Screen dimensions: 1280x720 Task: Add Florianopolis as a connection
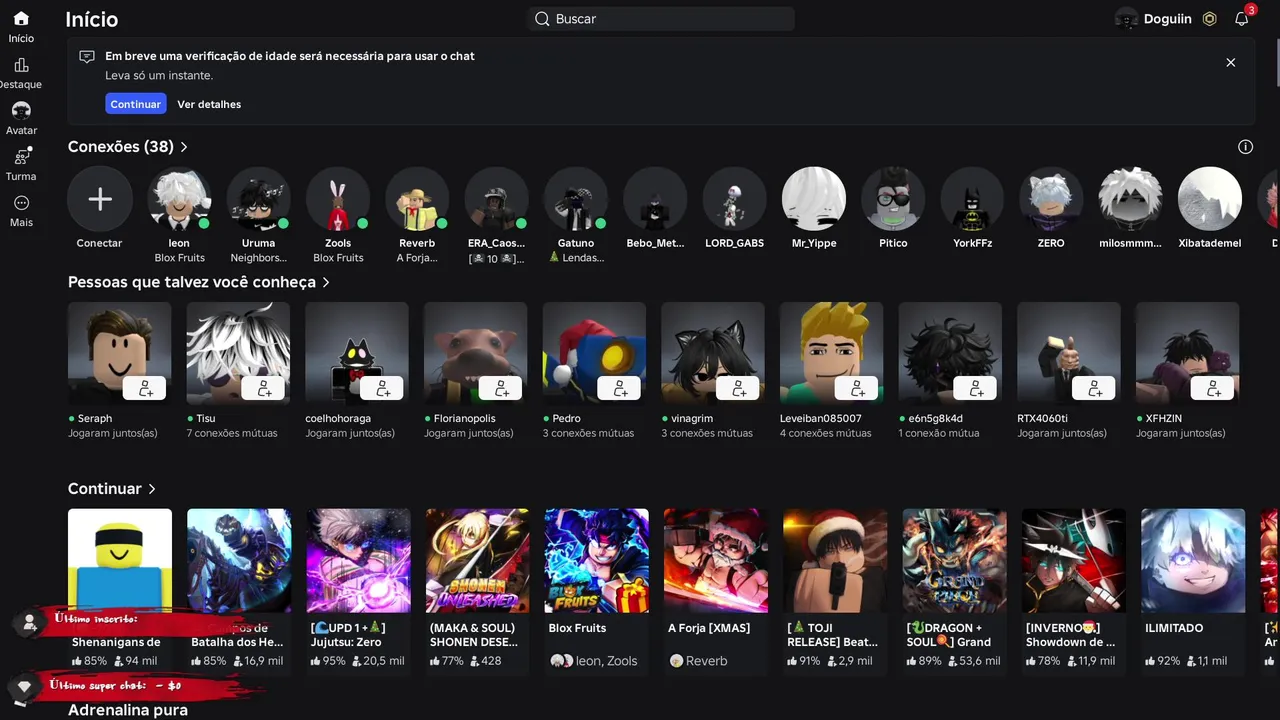click(x=502, y=388)
